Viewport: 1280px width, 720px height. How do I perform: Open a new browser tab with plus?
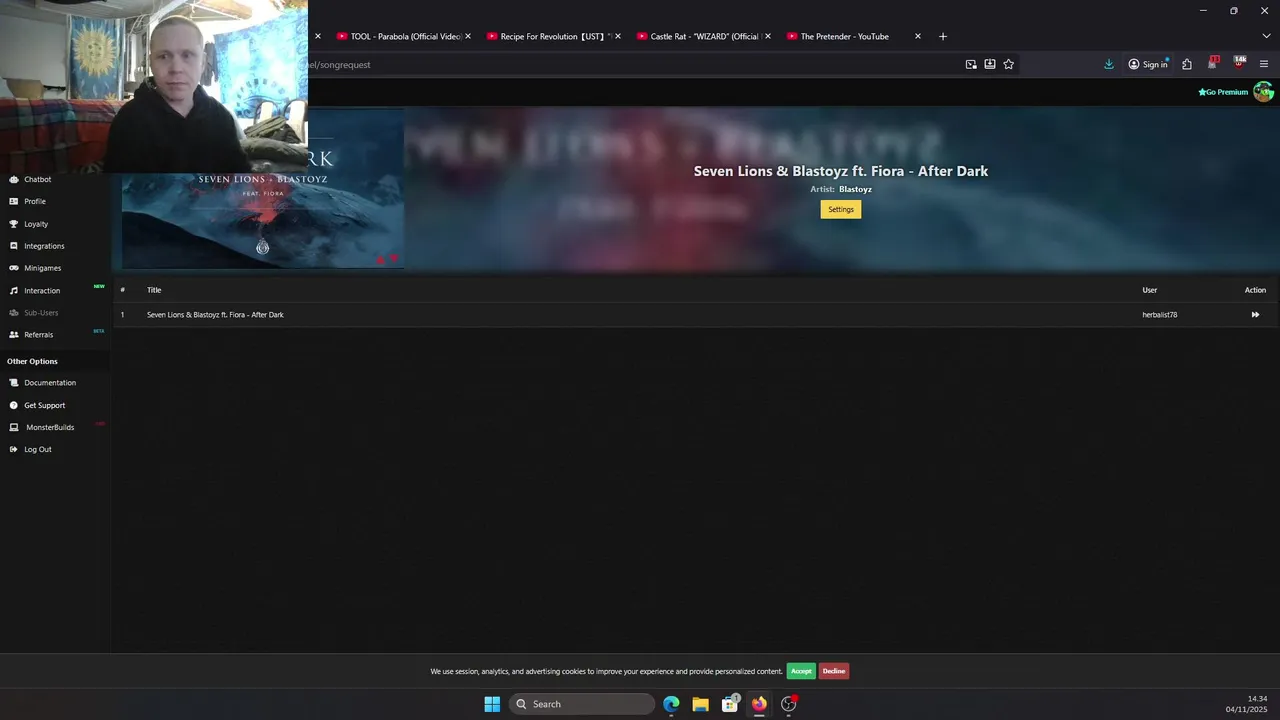pyautogui.click(x=943, y=36)
